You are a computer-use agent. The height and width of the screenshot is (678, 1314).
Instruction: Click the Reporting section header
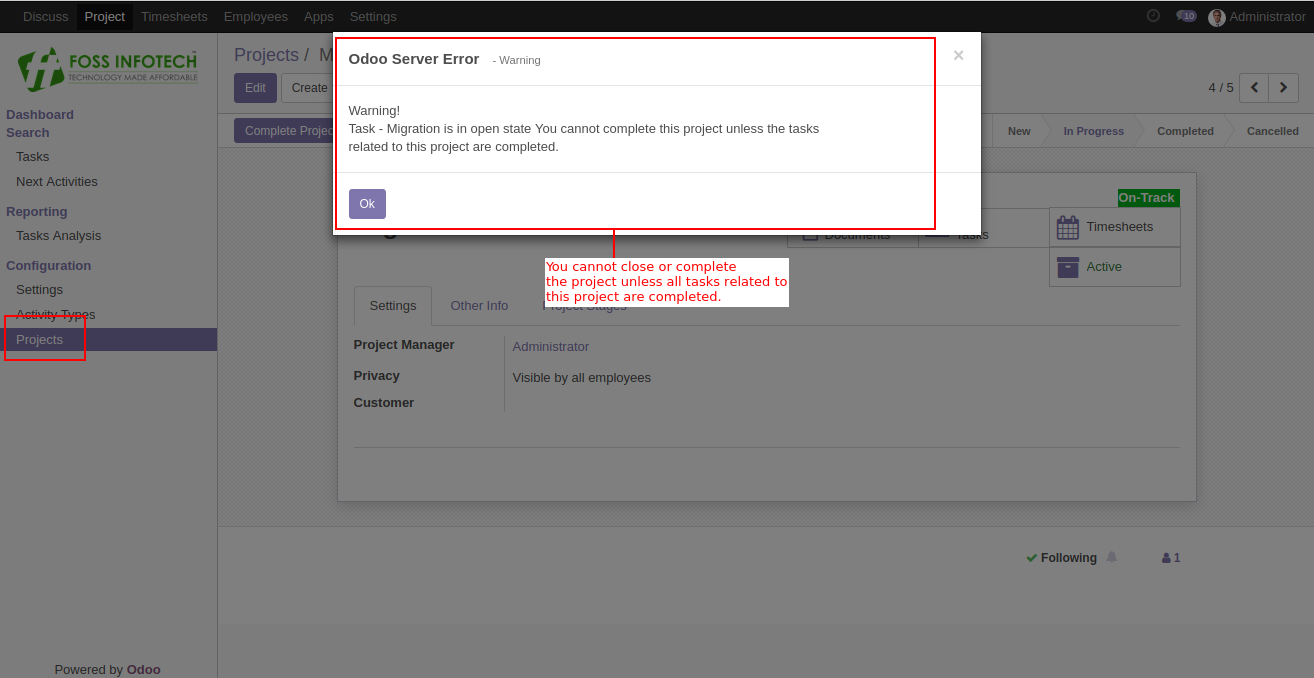(x=37, y=212)
